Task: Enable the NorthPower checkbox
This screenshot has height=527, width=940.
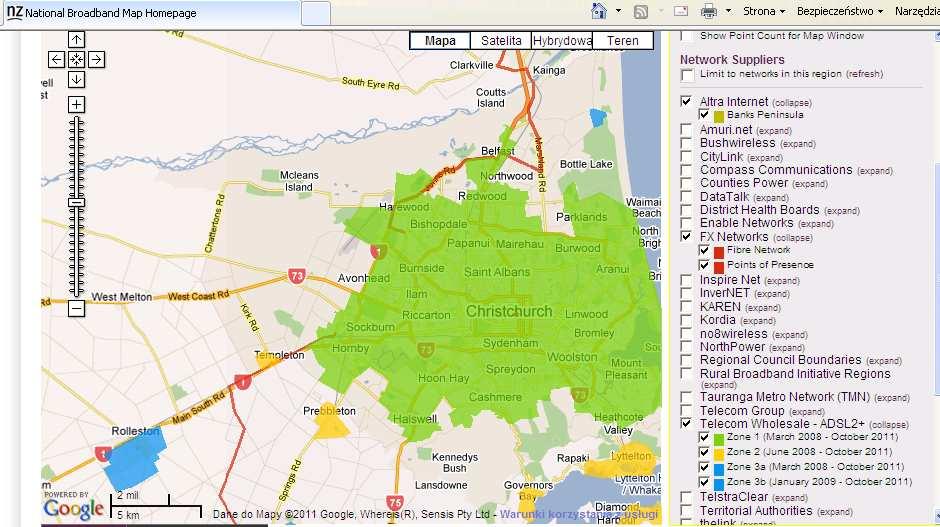Action: click(686, 347)
